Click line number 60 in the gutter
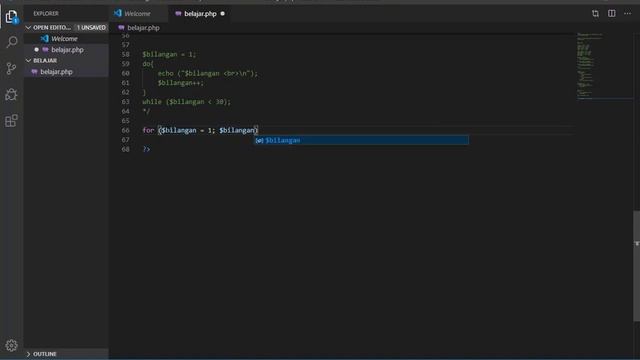Screen dimensions: 640x360 (x=125, y=73)
